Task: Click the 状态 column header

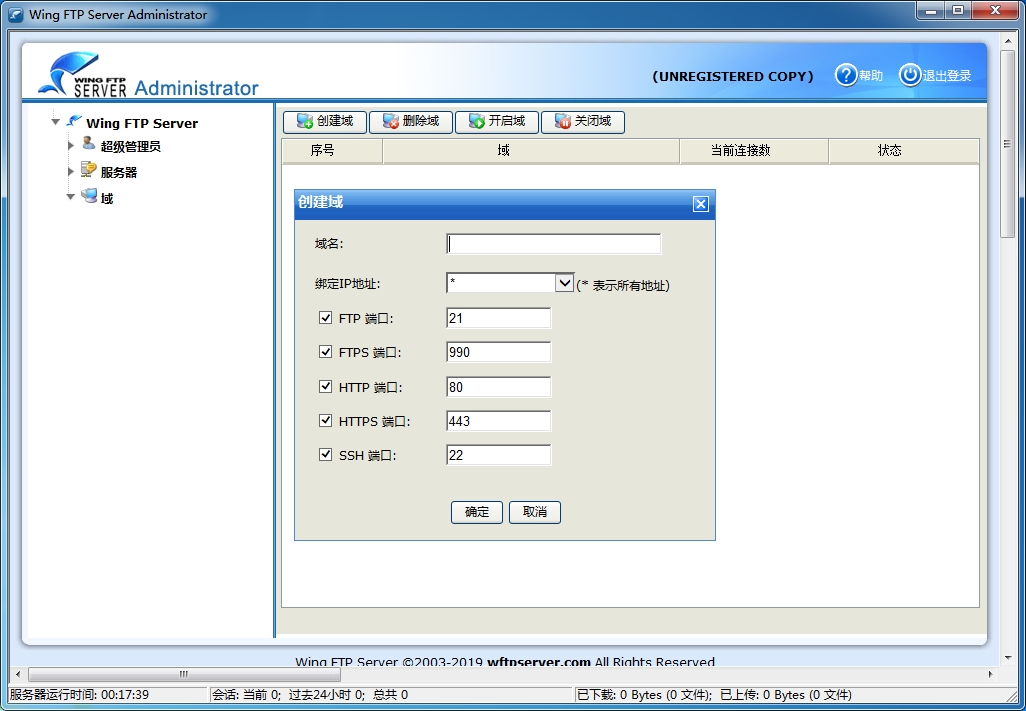Action: pos(904,151)
